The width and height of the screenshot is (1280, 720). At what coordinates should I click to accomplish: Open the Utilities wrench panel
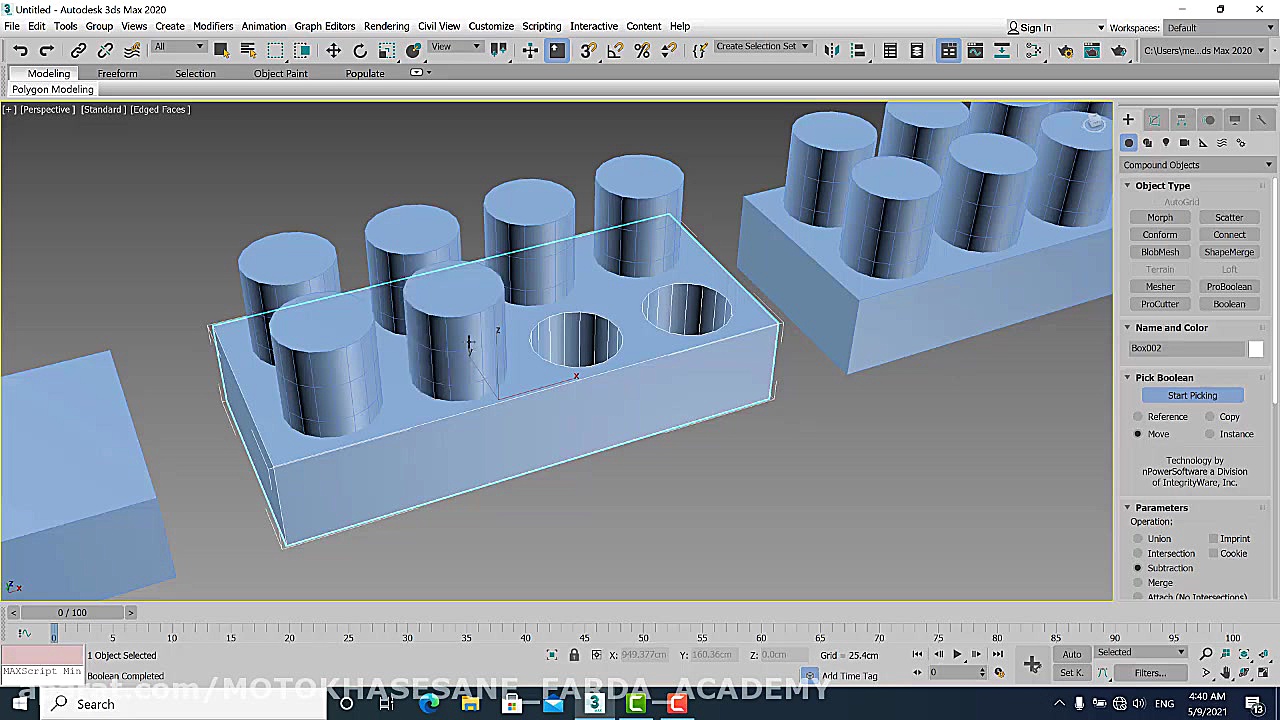click(x=1261, y=120)
